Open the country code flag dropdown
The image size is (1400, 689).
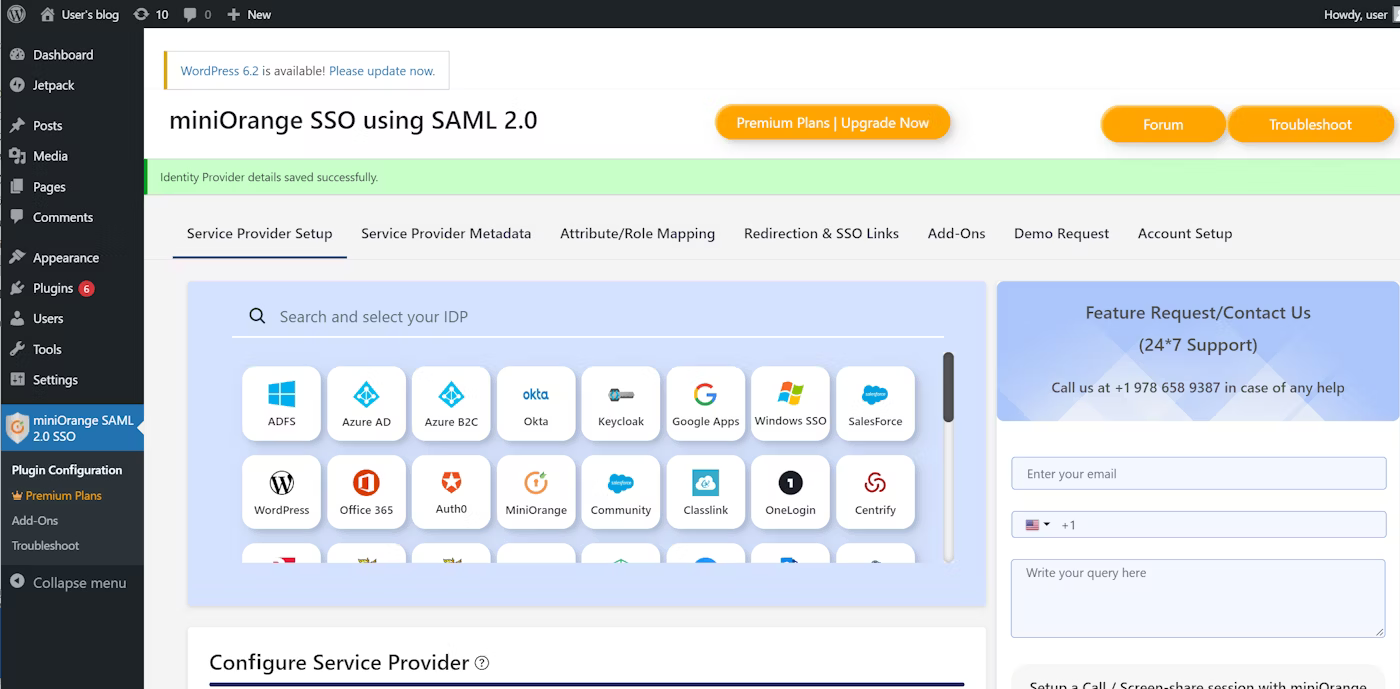tap(1037, 525)
